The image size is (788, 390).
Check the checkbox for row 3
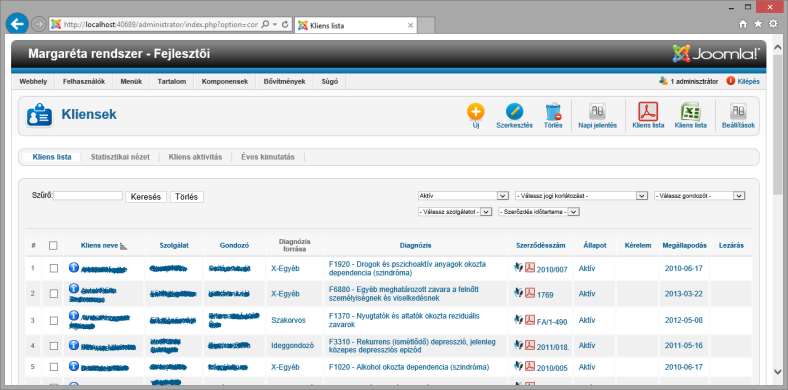[x=54, y=320]
